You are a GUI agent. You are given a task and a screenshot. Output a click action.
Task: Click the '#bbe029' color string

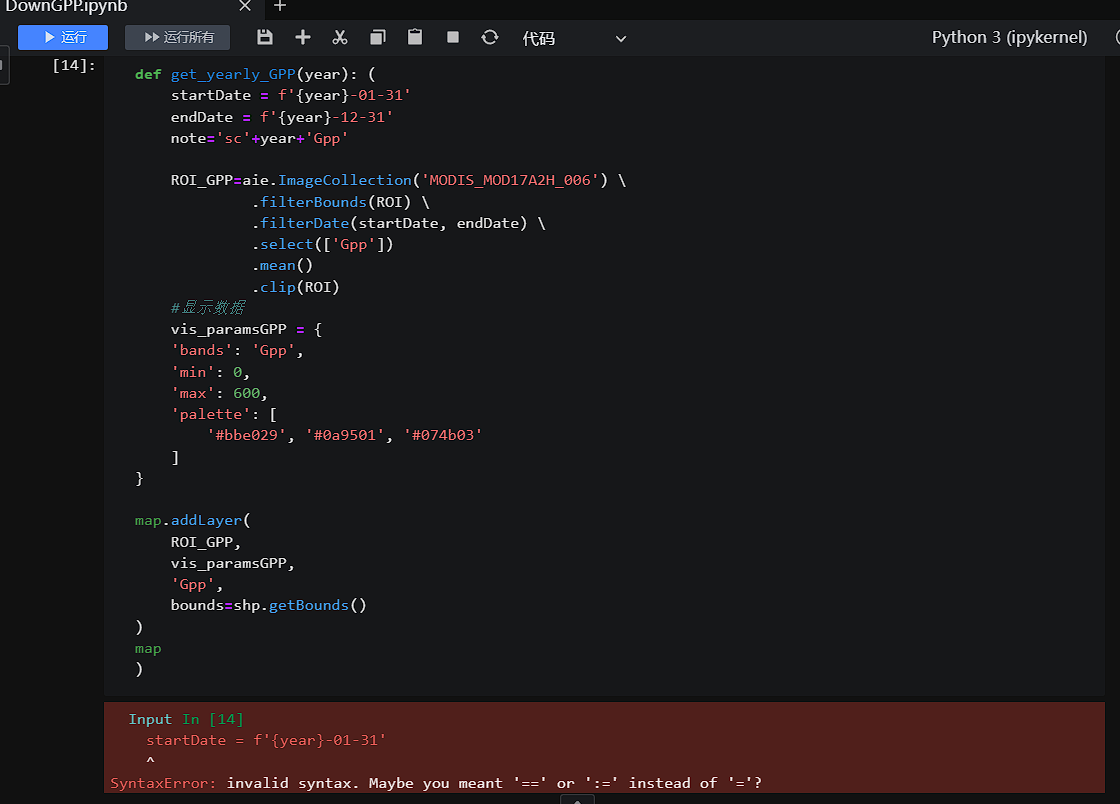pos(246,436)
